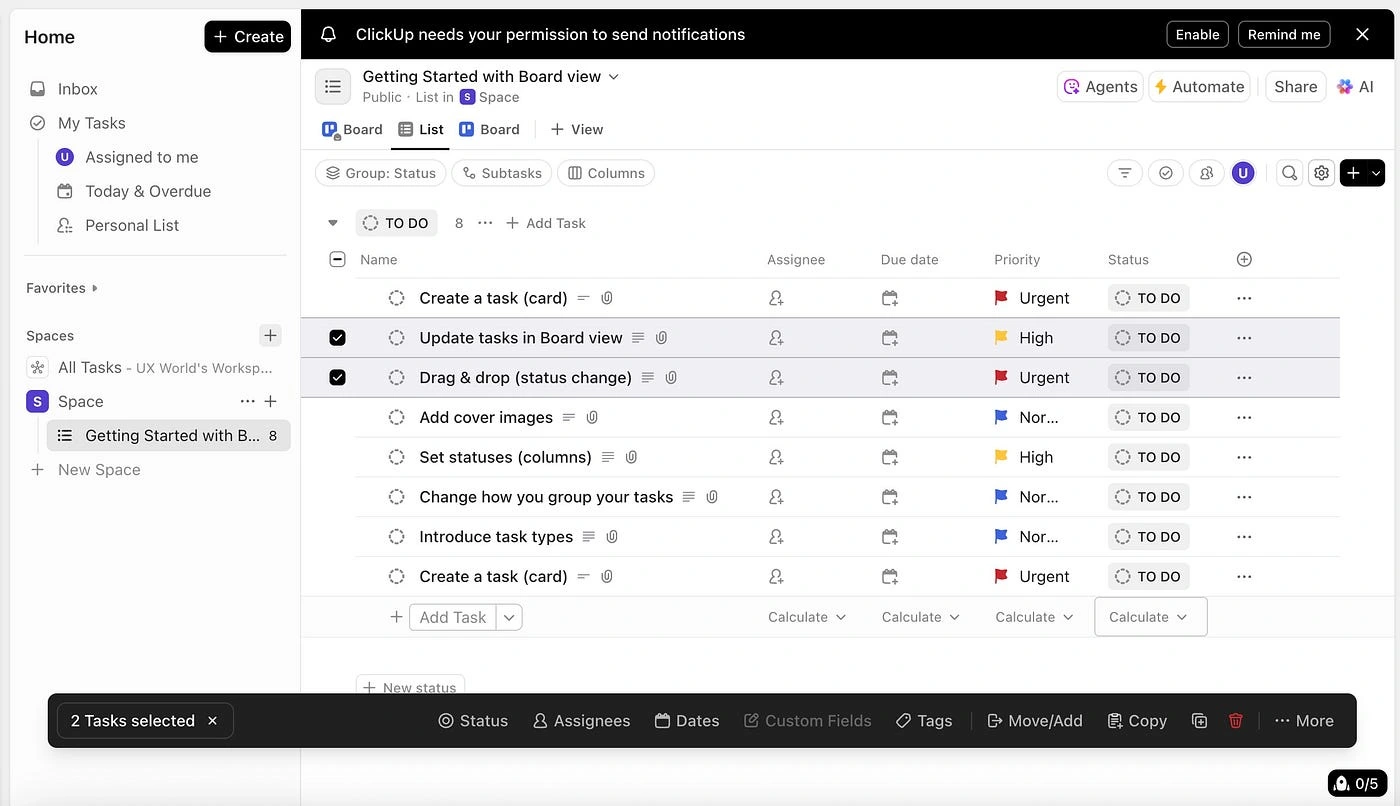Screen dimensions: 1400x806
Task: Switch to the second Board tab
Action: [489, 129]
